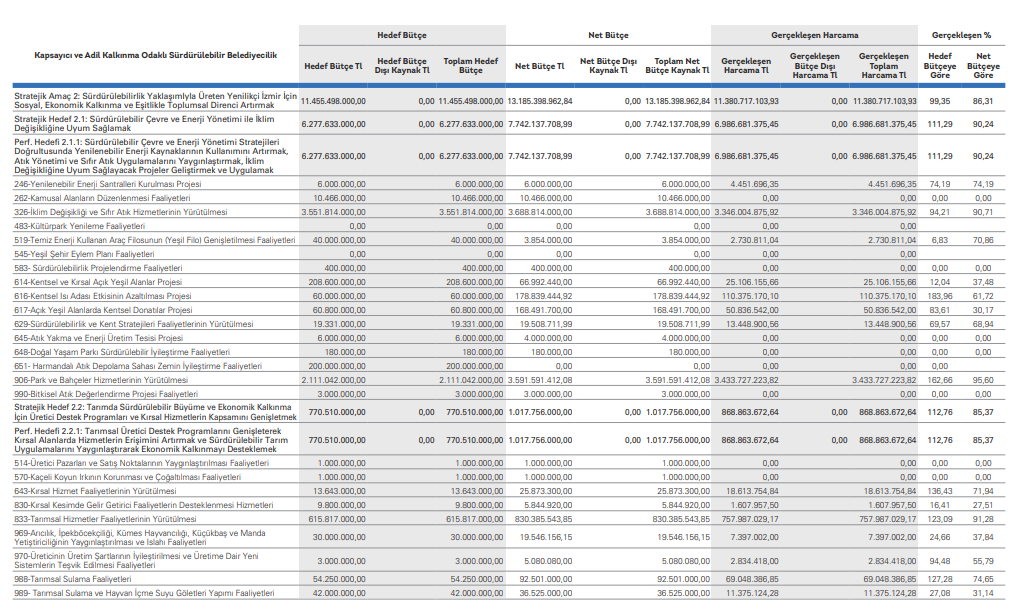This screenshot has width=1018, height=607.
Task: Click the Stratejik Hedef 2.1 row label
Action: click(x=155, y=124)
